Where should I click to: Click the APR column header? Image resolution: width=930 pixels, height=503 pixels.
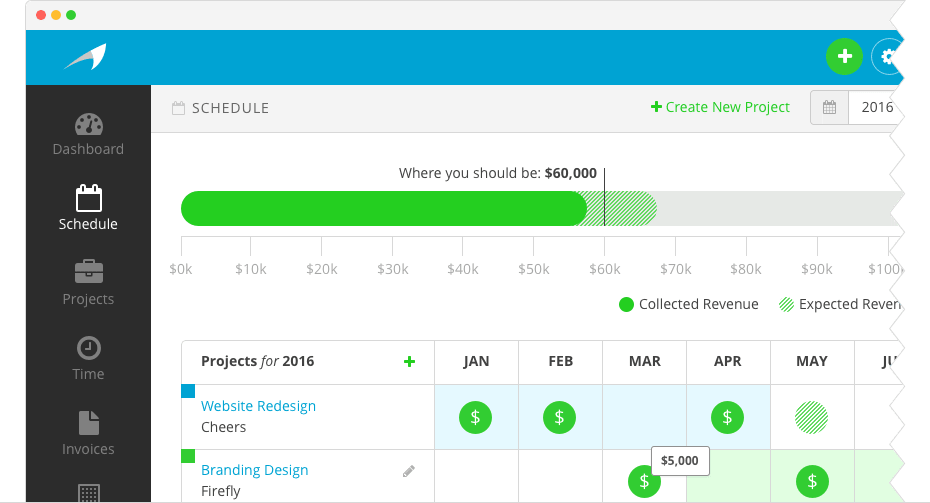[x=728, y=361]
